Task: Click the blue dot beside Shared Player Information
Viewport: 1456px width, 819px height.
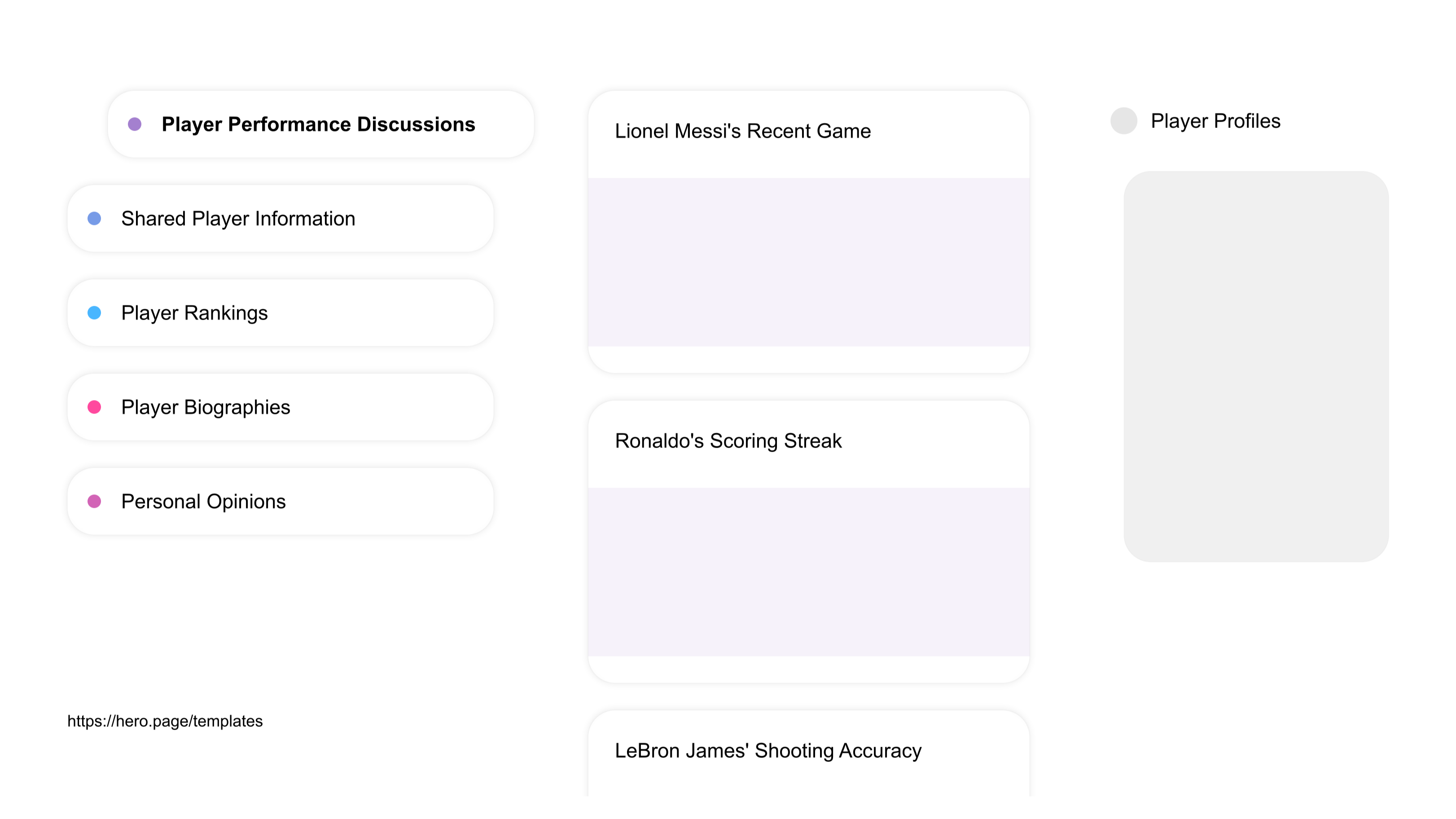Action: (x=94, y=218)
